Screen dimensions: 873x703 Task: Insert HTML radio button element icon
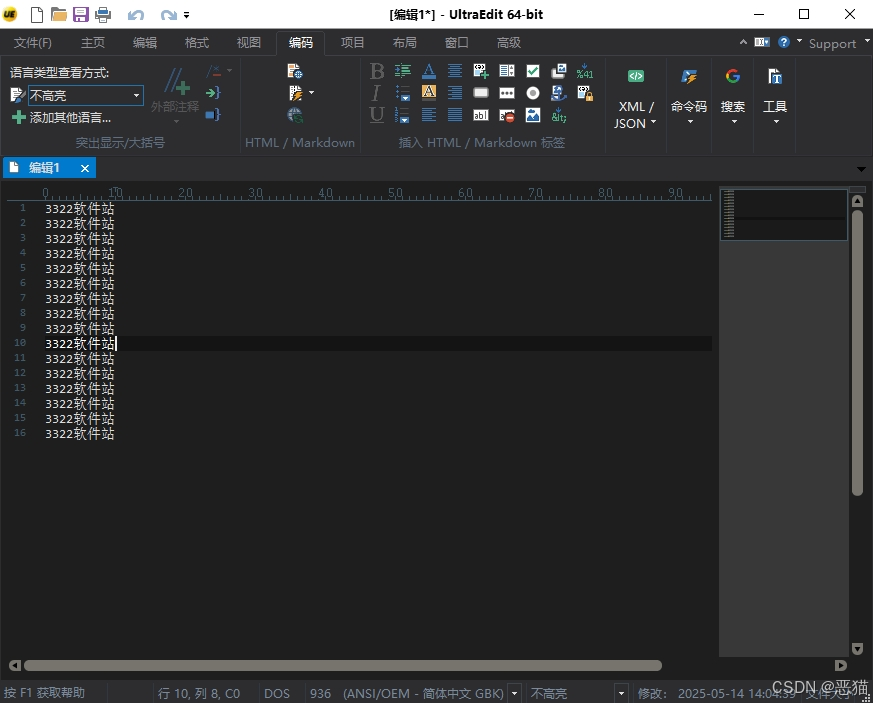(533, 93)
